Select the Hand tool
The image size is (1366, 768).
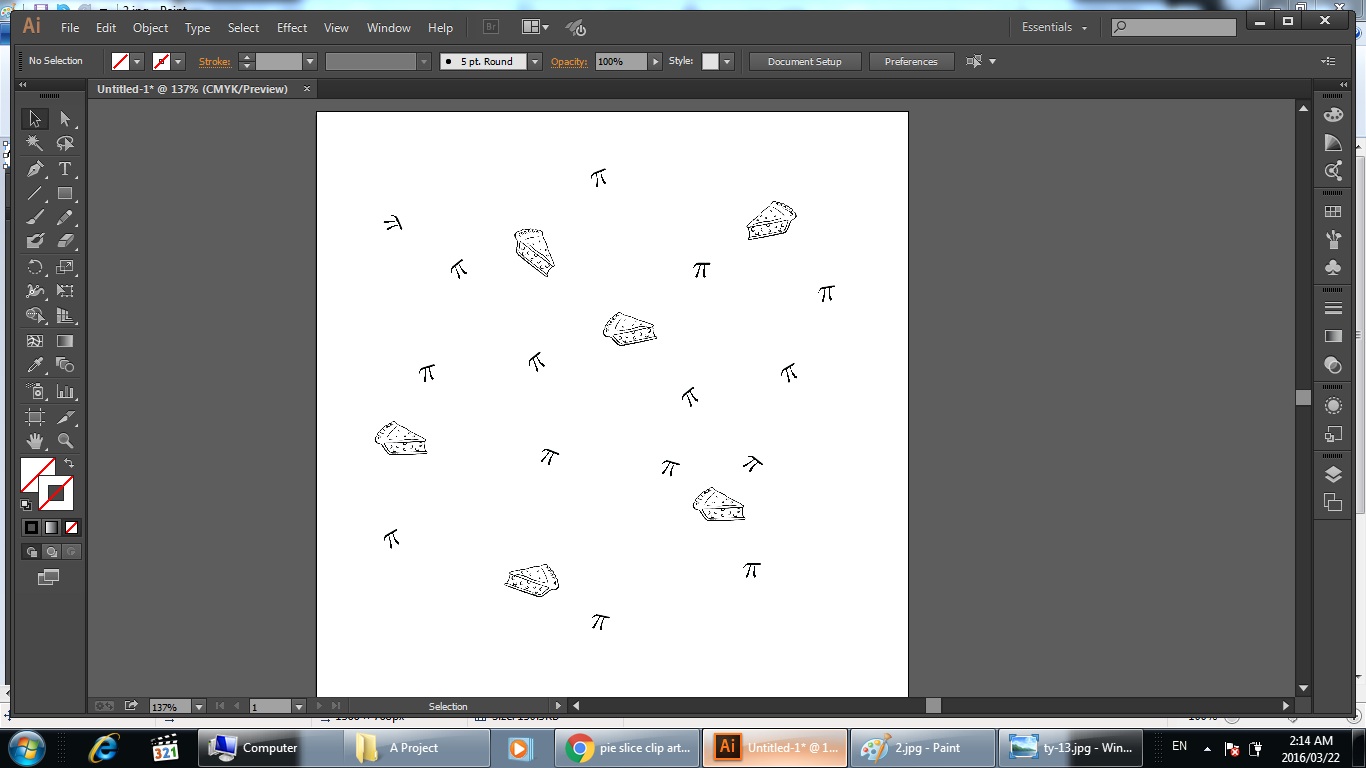pos(35,440)
